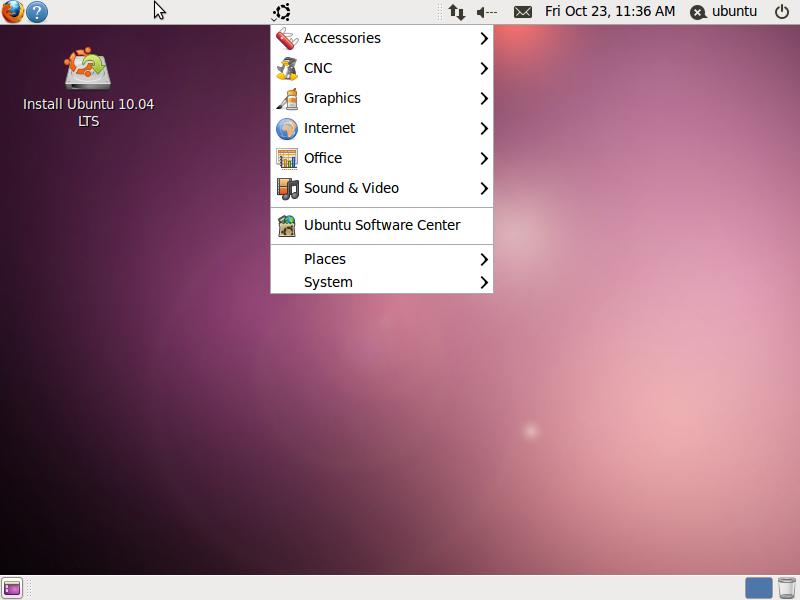Expand the Internet submenu arrow
This screenshot has width=800, height=600.
[484, 129]
